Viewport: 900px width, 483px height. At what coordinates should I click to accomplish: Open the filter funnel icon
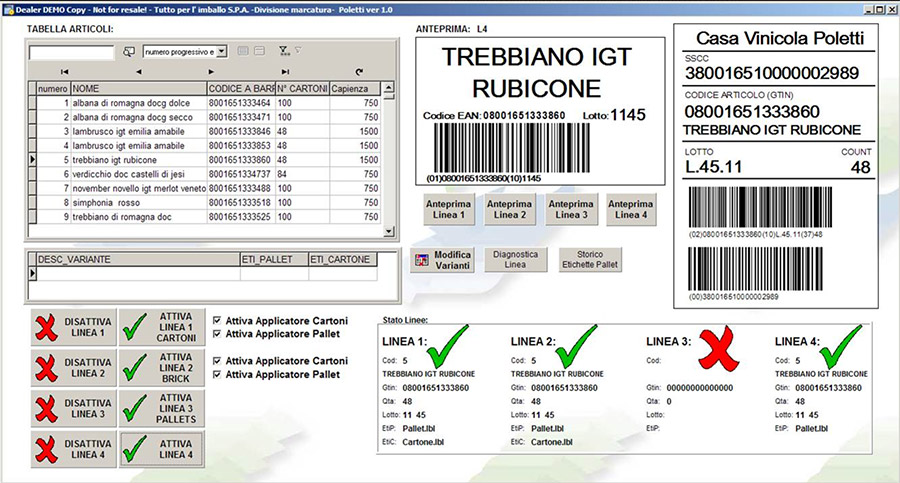point(284,51)
